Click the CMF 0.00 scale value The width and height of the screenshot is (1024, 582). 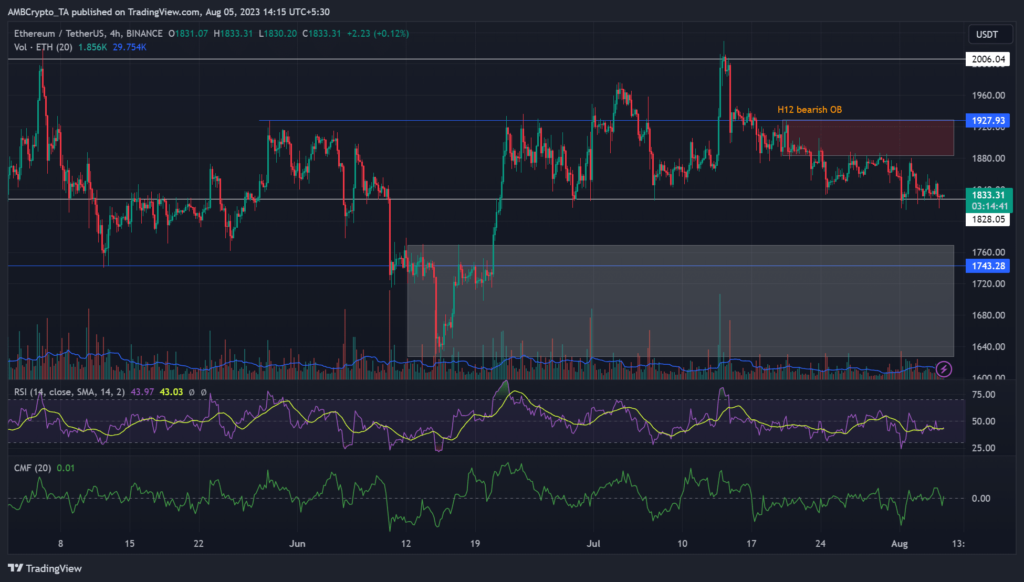tap(982, 498)
